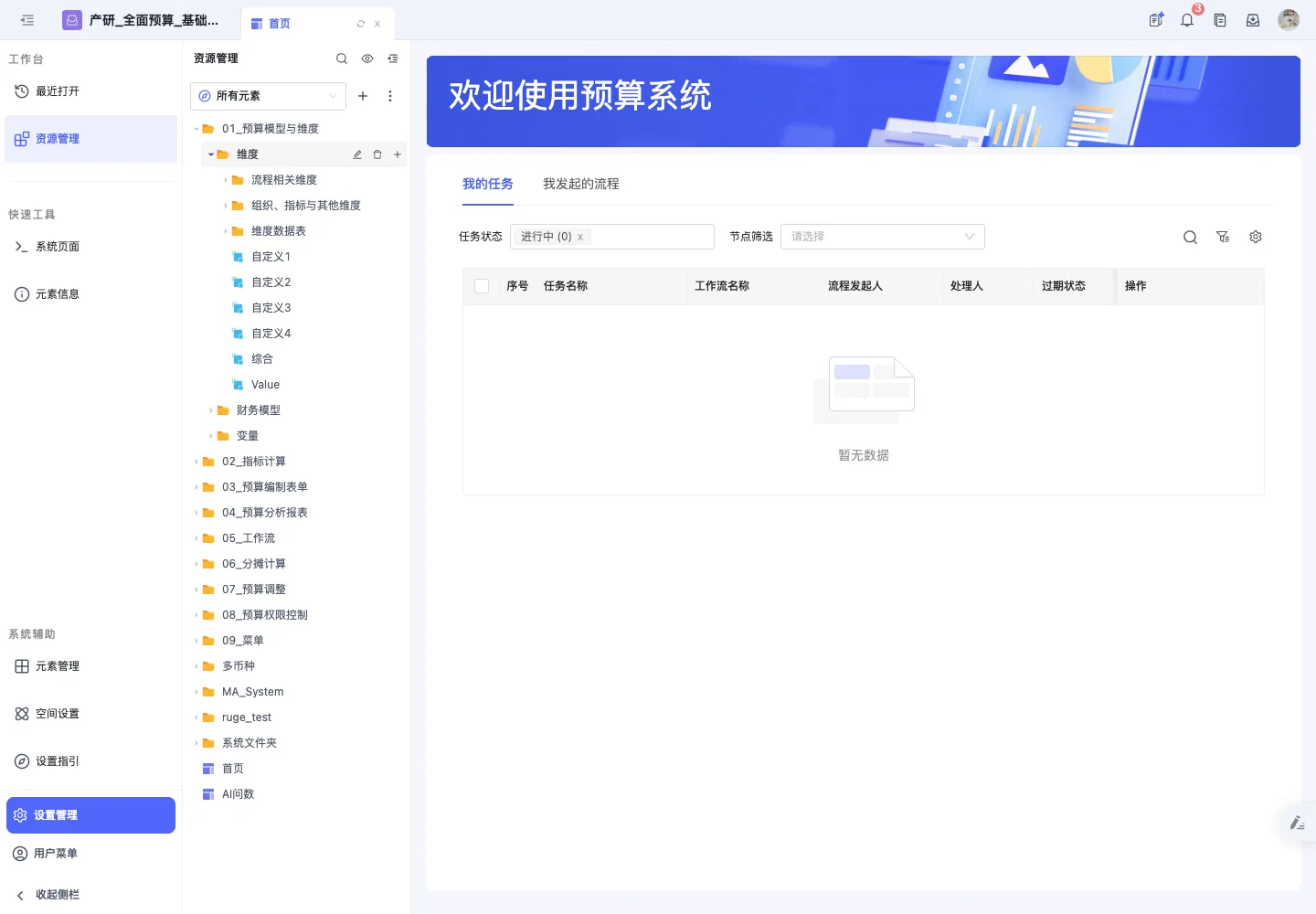1316x914 pixels.
Task: Open 最近打开 in sidebar
Action: [90, 91]
